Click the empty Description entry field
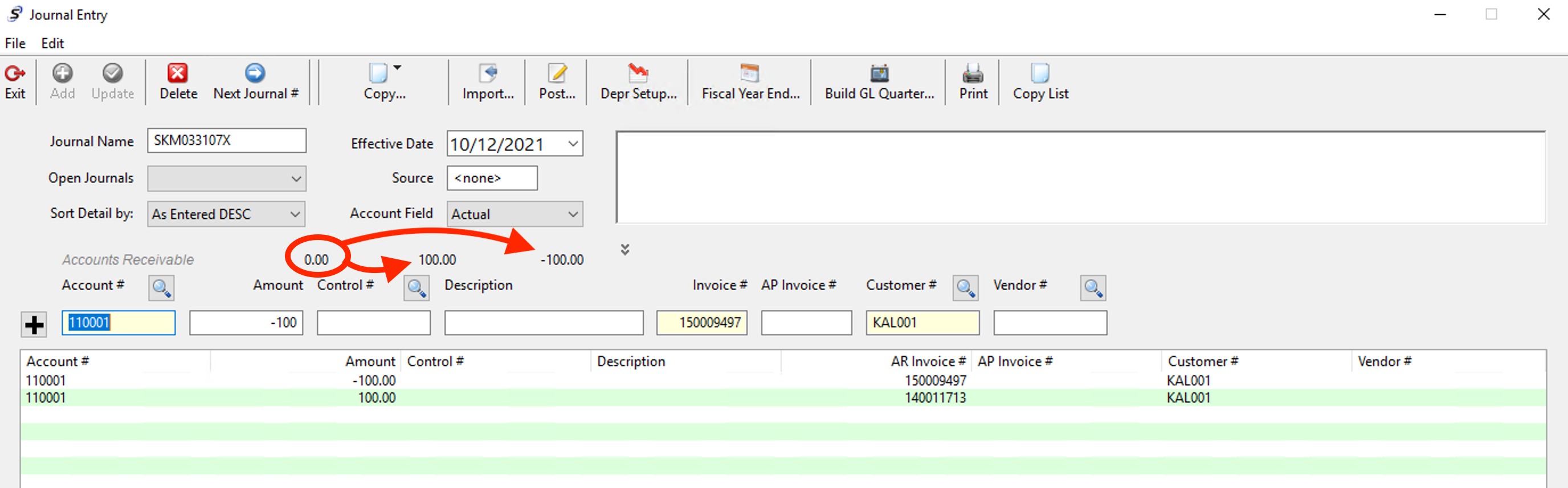Image resolution: width=1568 pixels, height=488 pixels. (544, 322)
